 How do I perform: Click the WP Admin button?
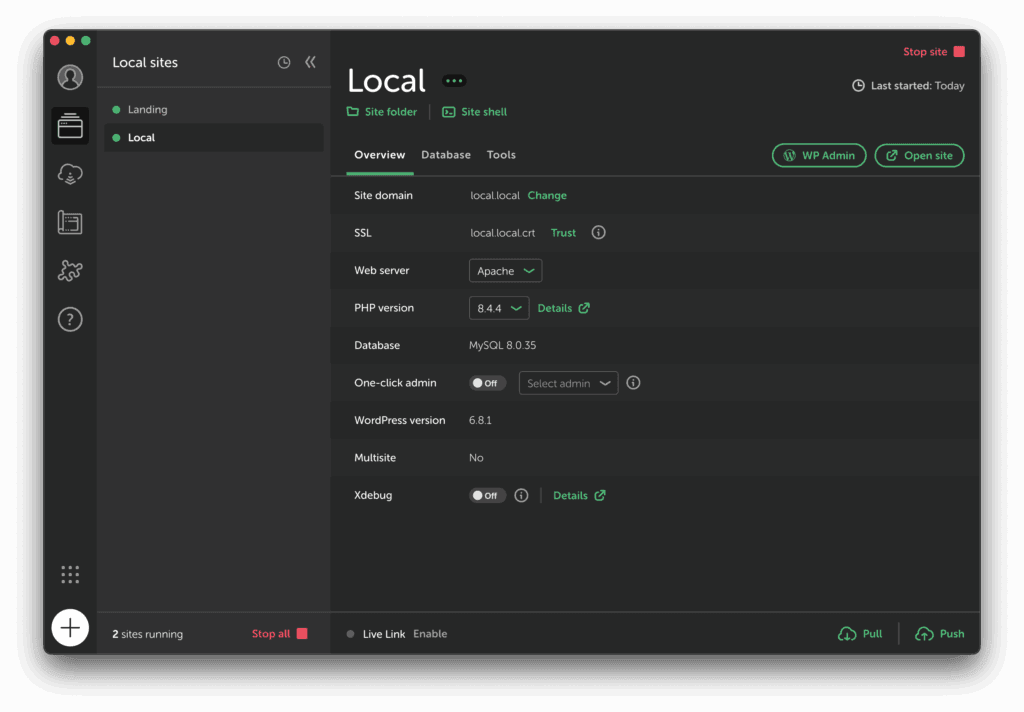coord(819,155)
